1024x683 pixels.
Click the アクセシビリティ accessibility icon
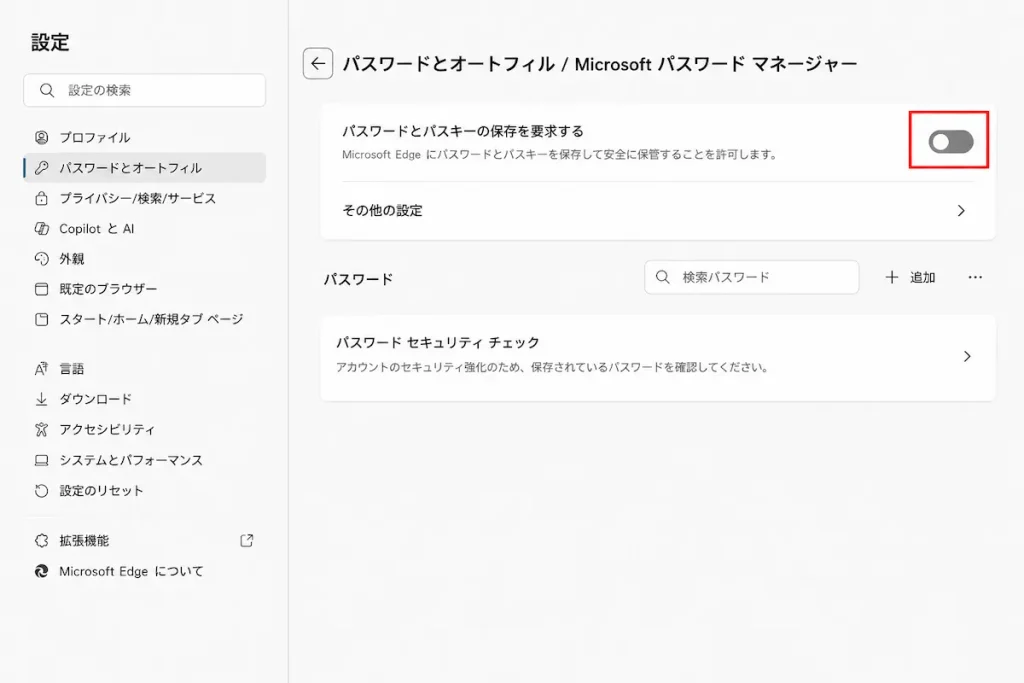41,430
